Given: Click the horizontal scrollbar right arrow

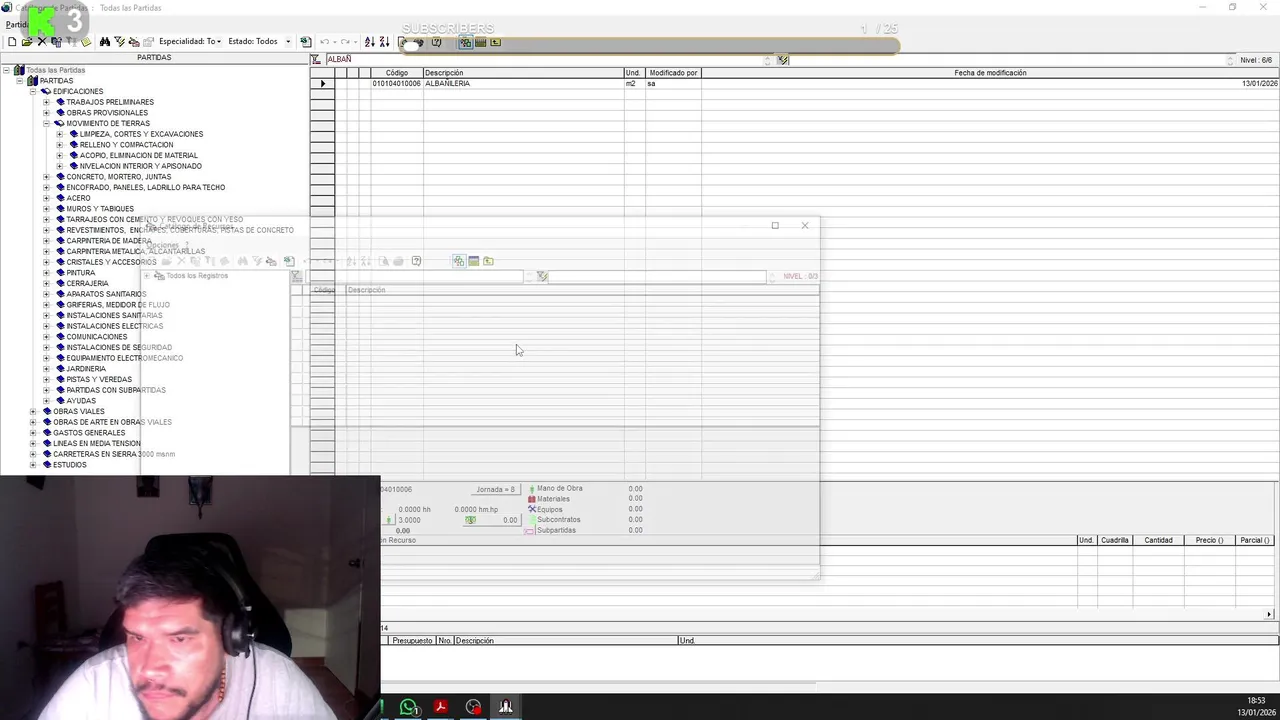Looking at the screenshot, I should pos(1269,614).
